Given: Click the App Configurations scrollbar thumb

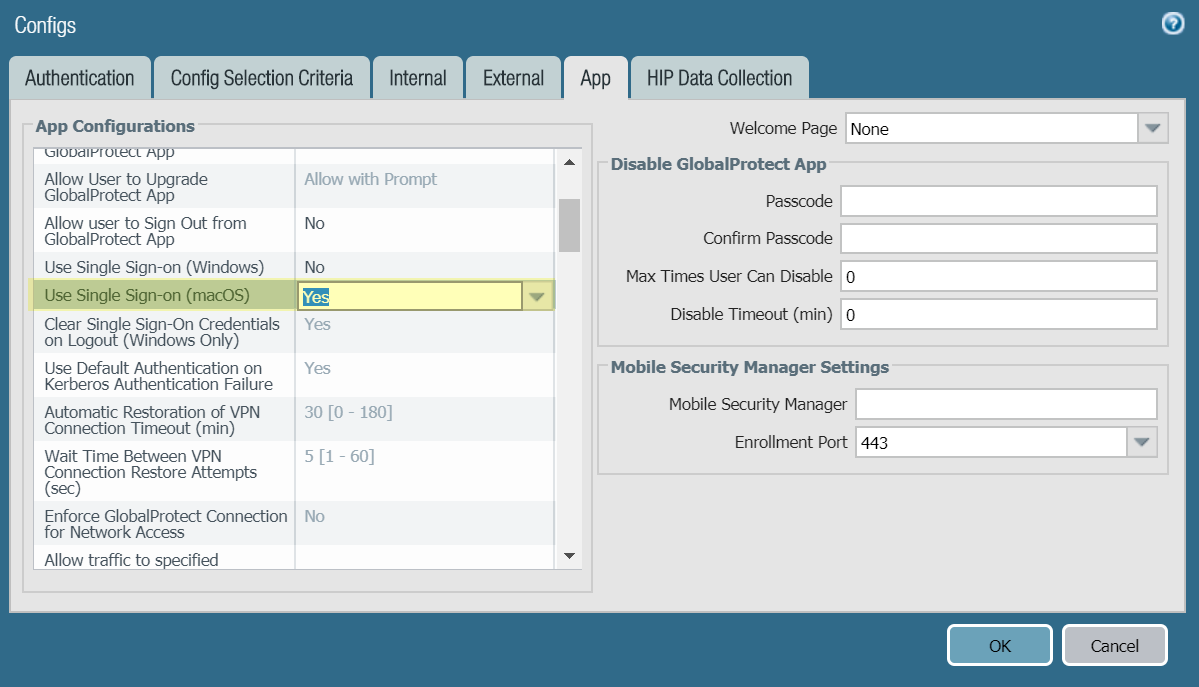Looking at the screenshot, I should coord(569,225).
